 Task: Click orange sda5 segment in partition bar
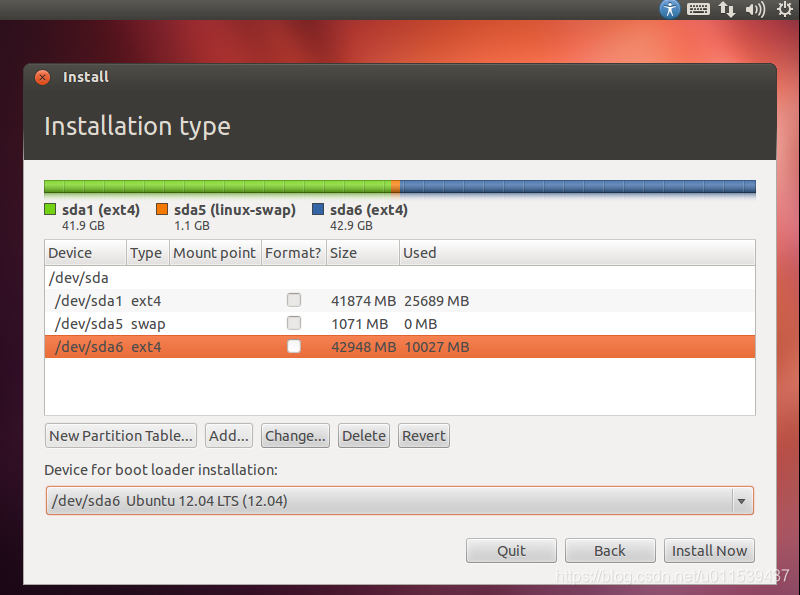click(395, 187)
